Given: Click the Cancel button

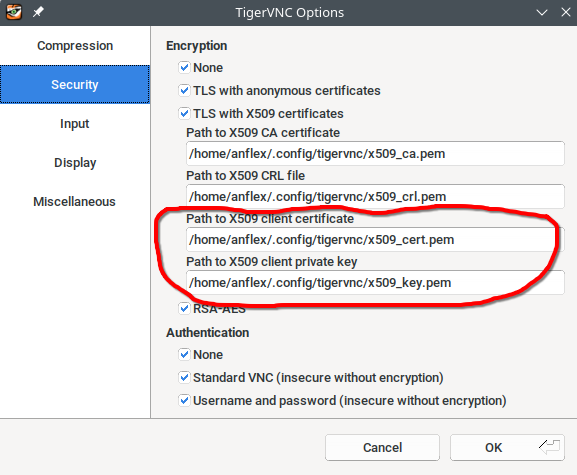Looking at the screenshot, I should [x=382, y=447].
